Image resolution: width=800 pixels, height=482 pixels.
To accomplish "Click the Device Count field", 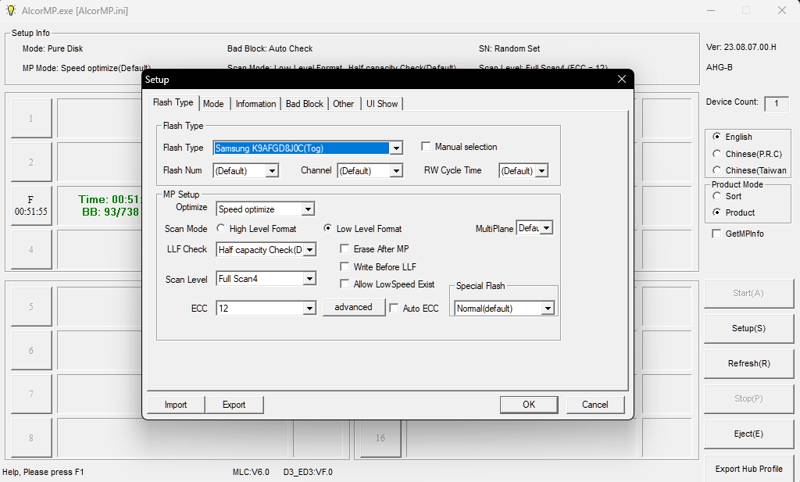I will pos(776,103).
